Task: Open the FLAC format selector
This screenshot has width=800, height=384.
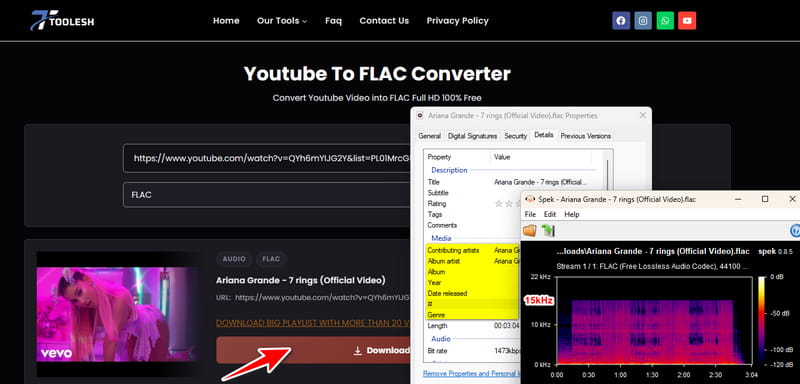Action: (x=267, y=195)
